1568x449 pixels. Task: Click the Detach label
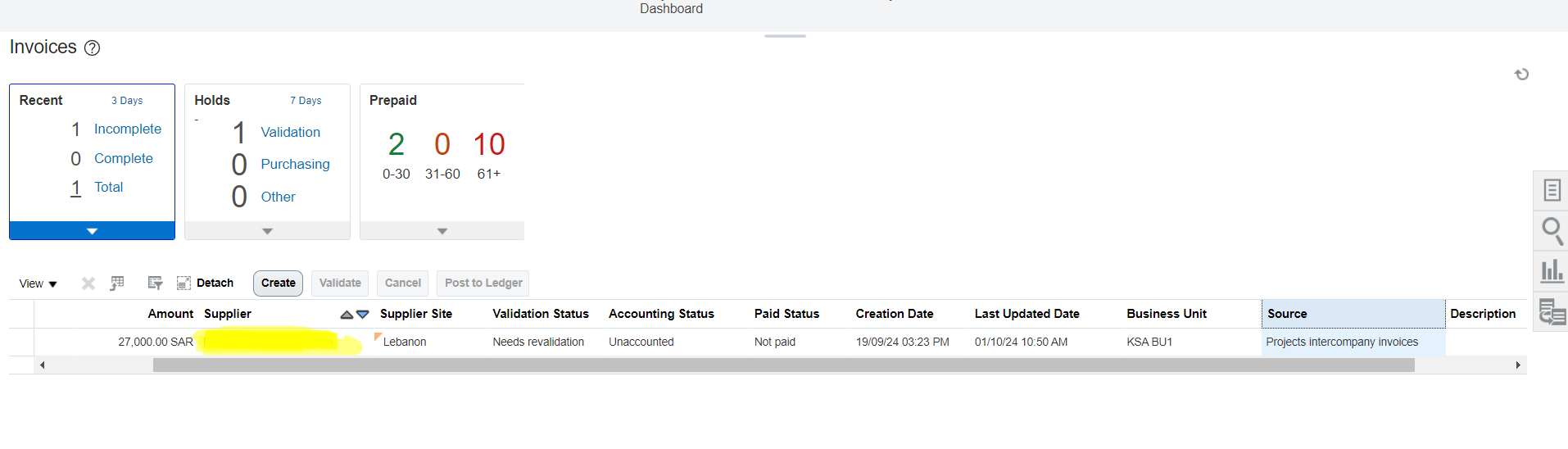coord(215,283)
